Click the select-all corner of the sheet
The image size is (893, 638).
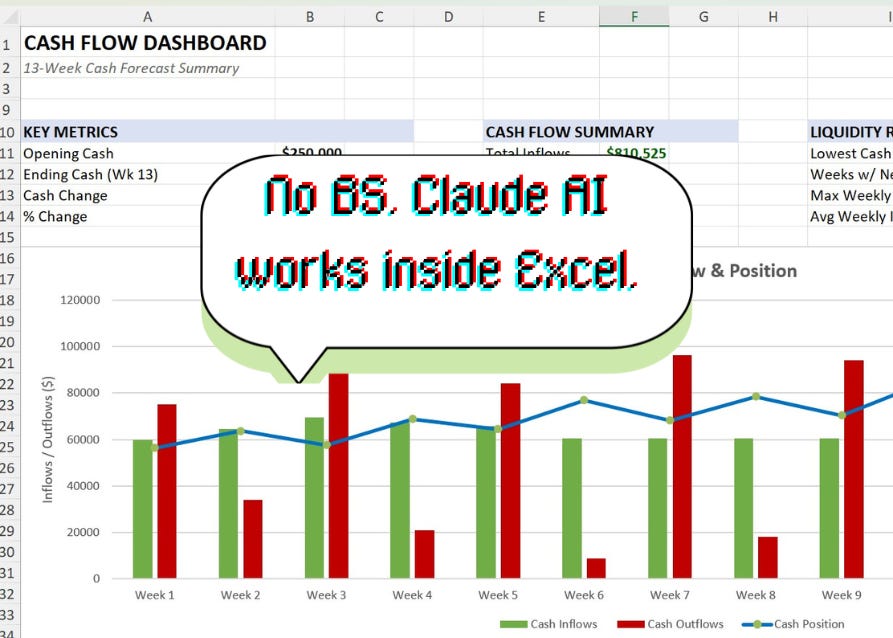(x=10, y=17)
